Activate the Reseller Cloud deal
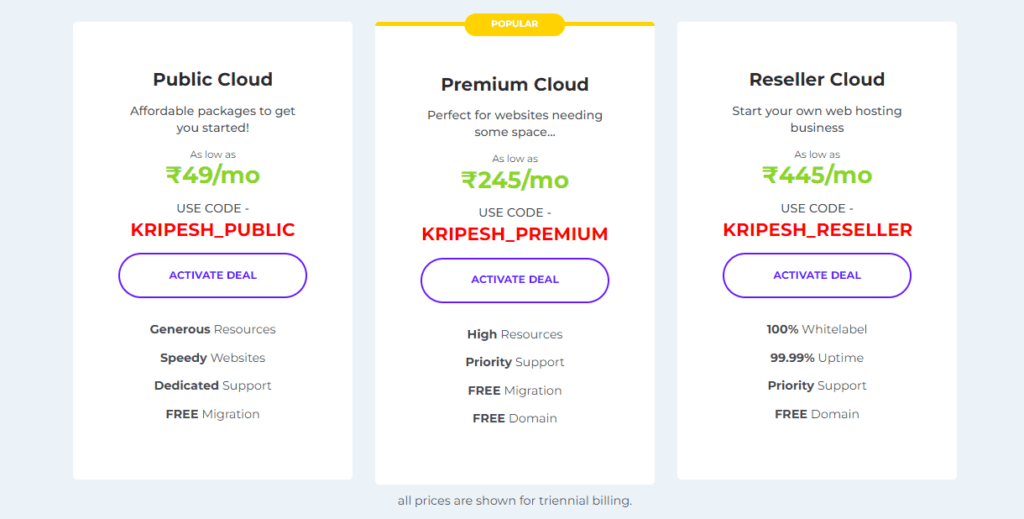This screenshot has height=519, width=1024. 816,275
